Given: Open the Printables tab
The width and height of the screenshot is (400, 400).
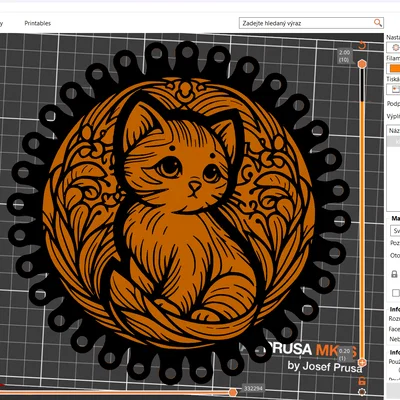Looking at the screenshot, I should click(38, 23).
